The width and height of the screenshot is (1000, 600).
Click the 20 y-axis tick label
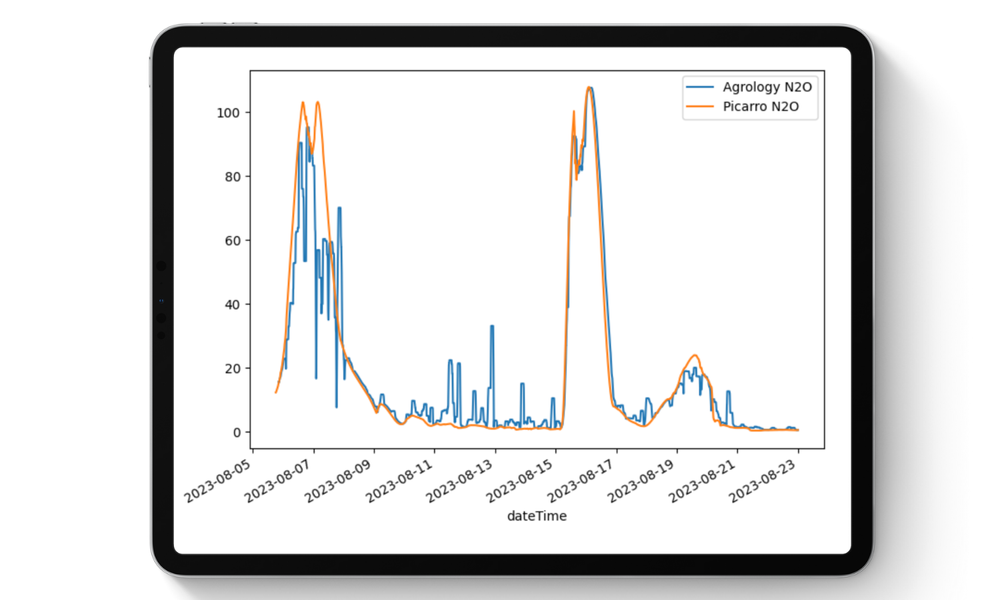point(232,369)
